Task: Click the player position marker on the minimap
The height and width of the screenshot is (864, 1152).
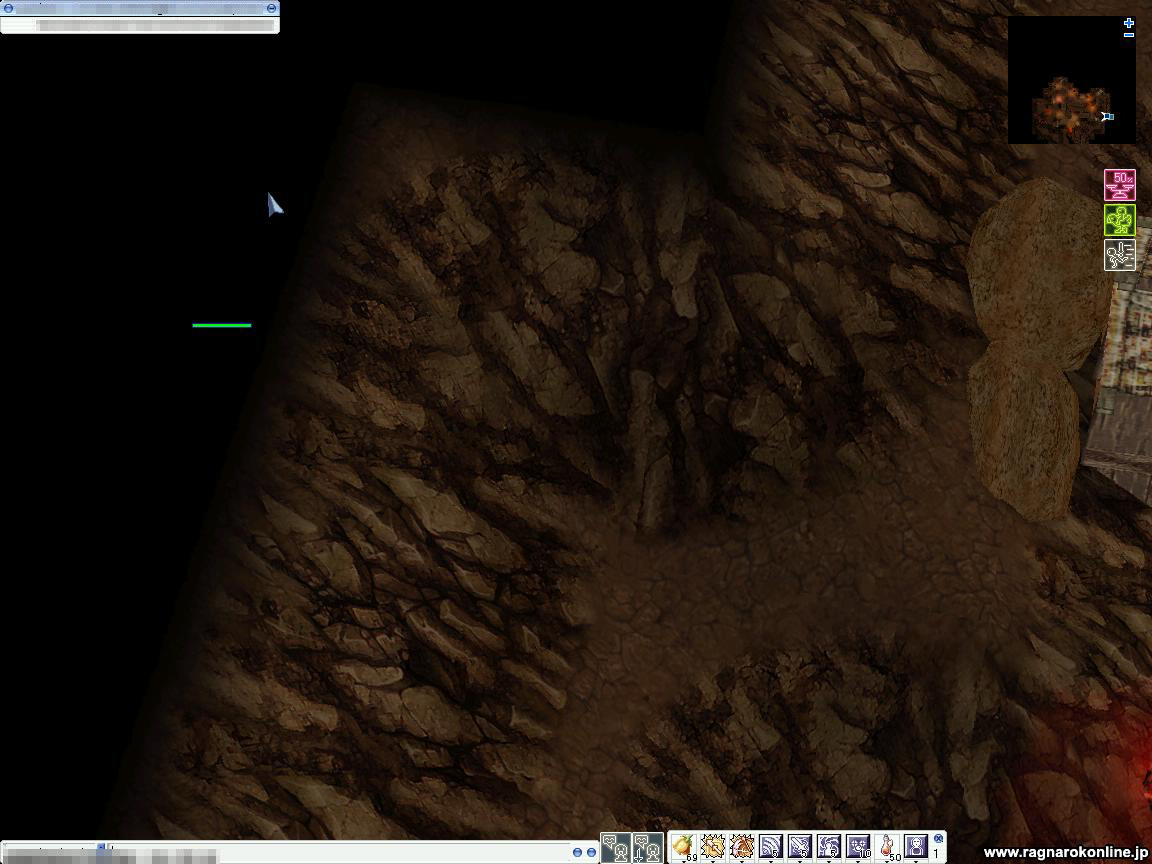Action: point(1106,116)
